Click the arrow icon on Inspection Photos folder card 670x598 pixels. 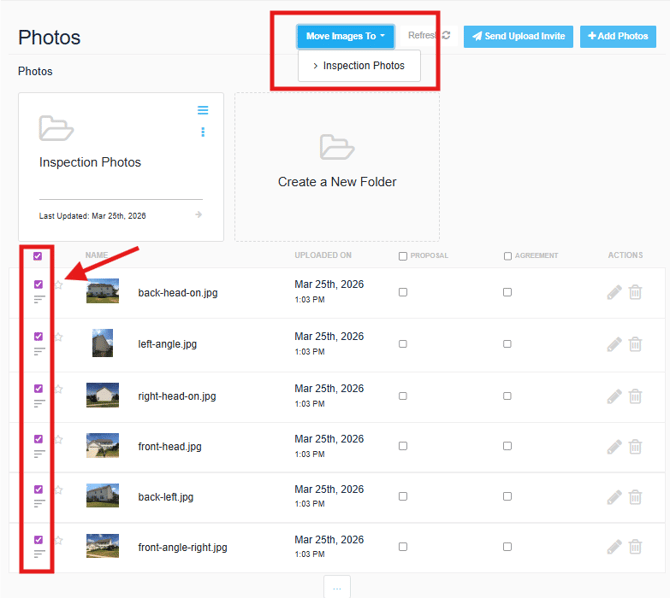point(198,215)
